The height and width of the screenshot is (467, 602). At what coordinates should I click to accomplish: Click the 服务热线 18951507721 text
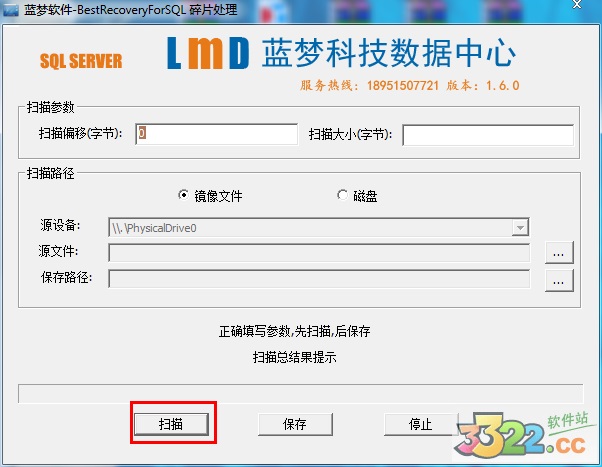click(369, 85)
